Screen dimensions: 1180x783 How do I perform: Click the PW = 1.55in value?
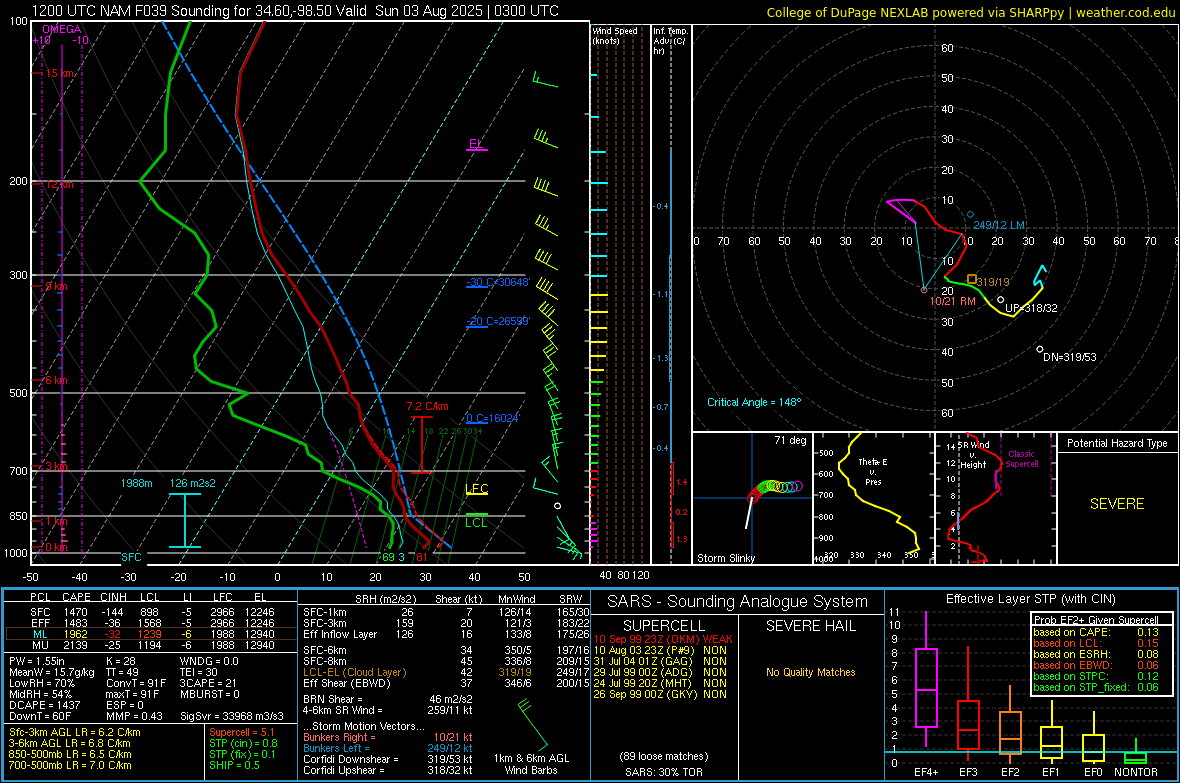tap(37, 661)
